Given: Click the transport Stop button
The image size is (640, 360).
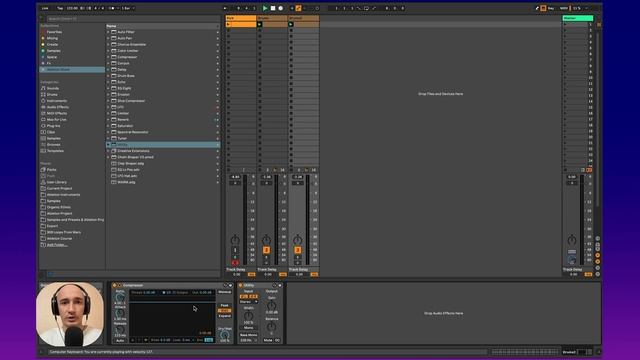Looking at the screenshot, I should tap(273, 8).
